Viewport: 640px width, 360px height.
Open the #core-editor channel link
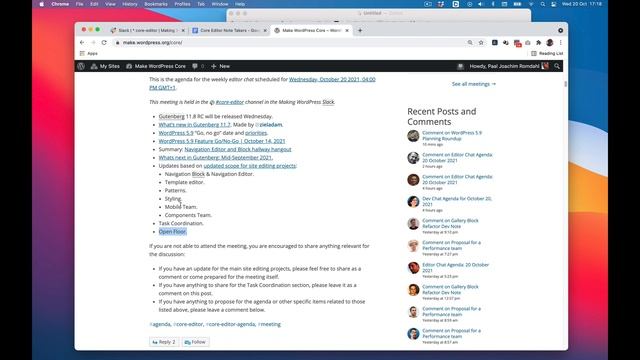click(229, 102)
